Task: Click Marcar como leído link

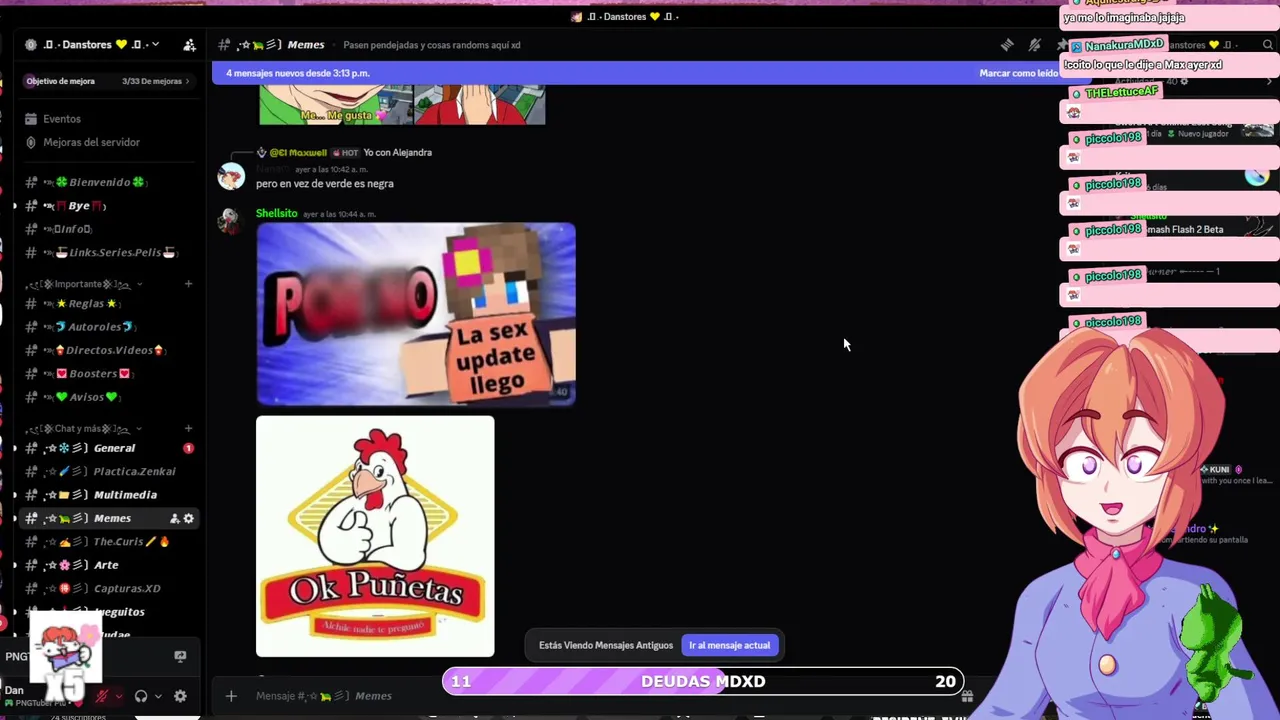Action: [x=1018, y=73]
